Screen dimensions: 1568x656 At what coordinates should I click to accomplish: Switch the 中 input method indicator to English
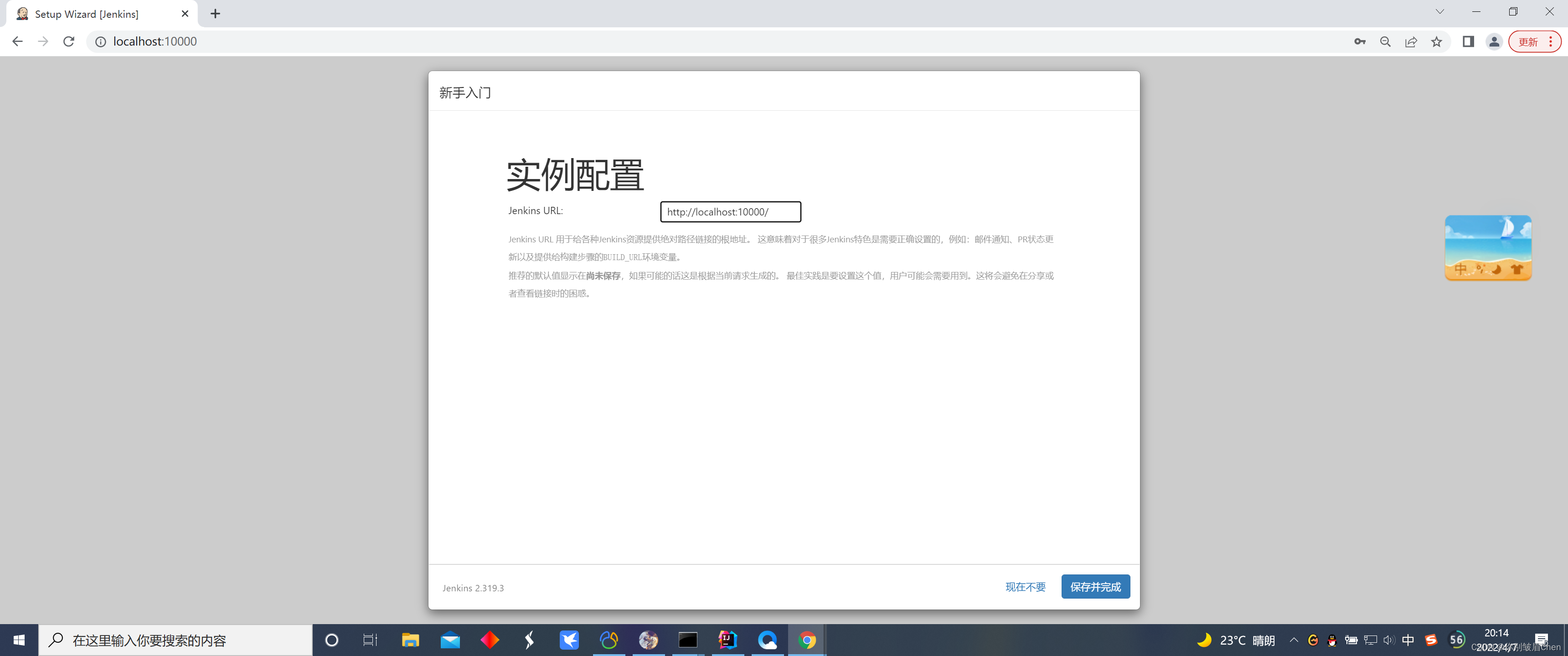[x=1408, y=640]
